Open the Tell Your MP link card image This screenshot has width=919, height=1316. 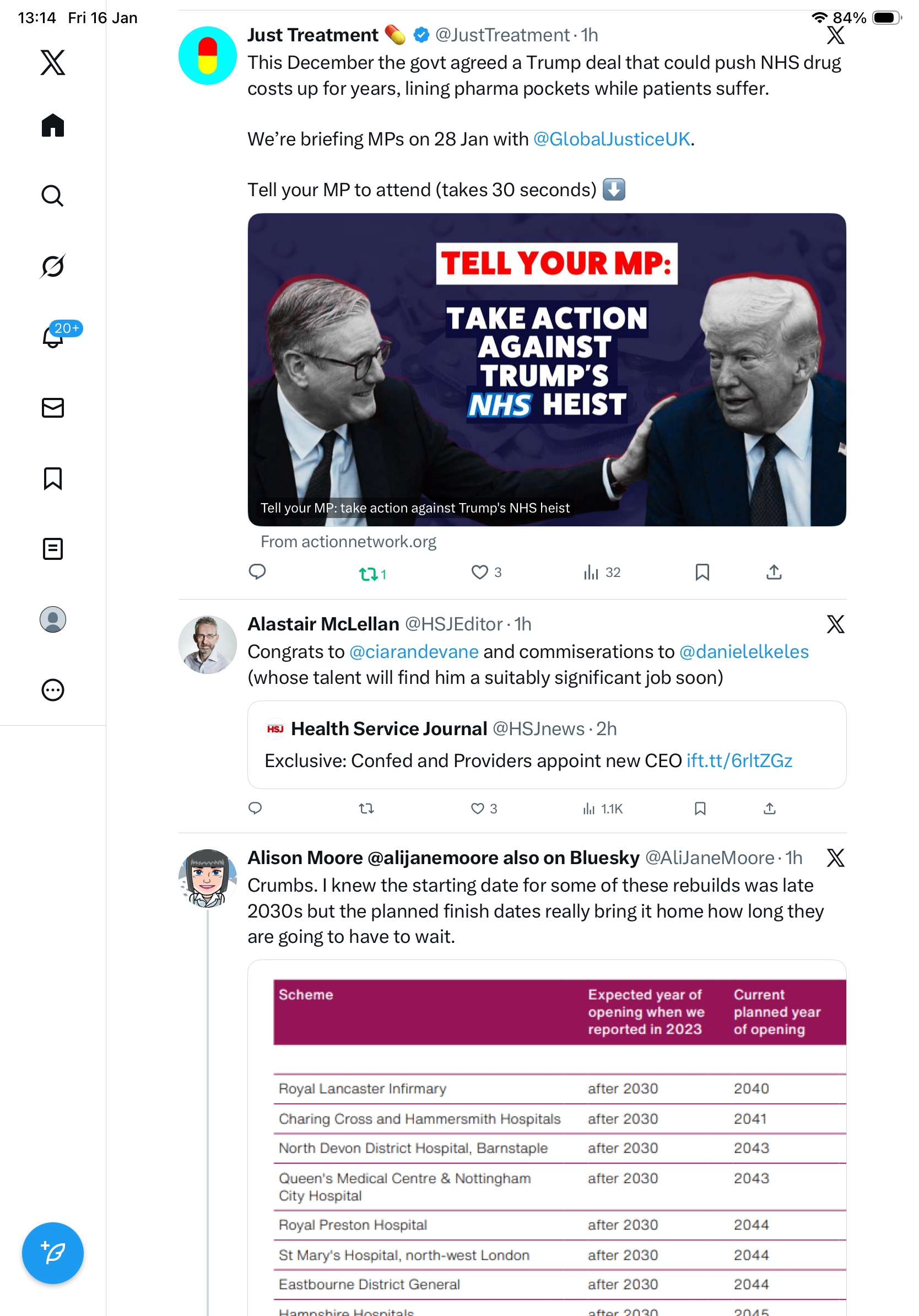(547, 370)
